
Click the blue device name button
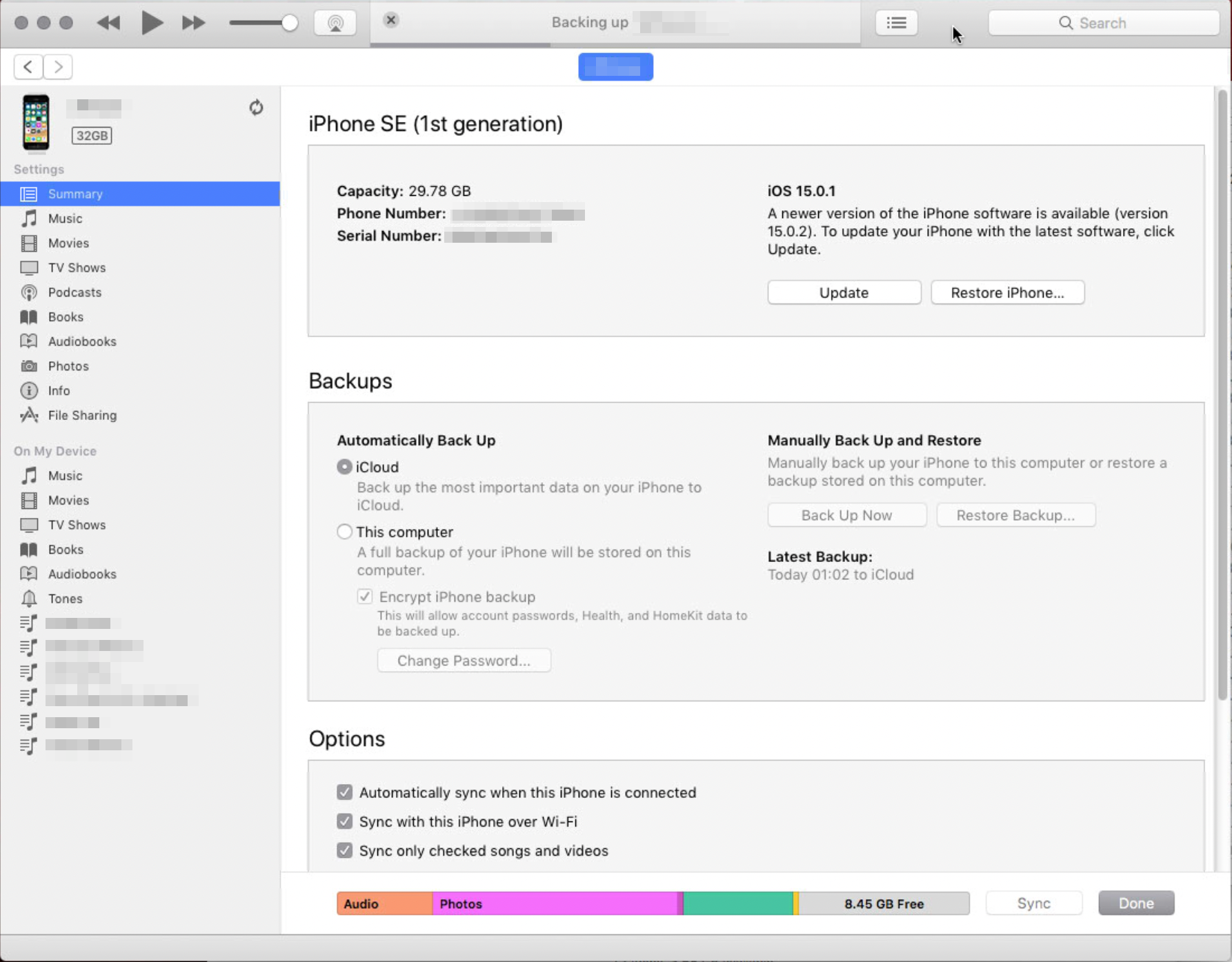pyautogui.click(x=615, y=67)
